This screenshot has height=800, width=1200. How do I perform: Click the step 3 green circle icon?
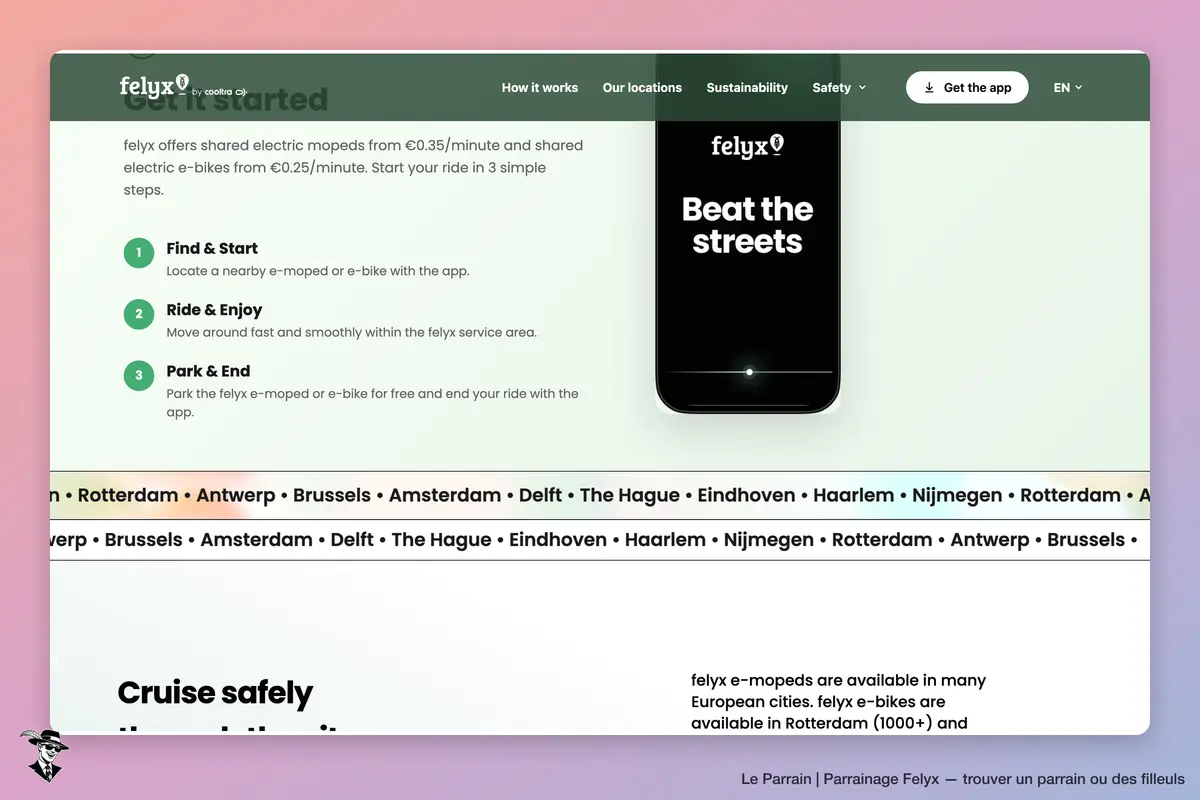click(x=139, y=376)
